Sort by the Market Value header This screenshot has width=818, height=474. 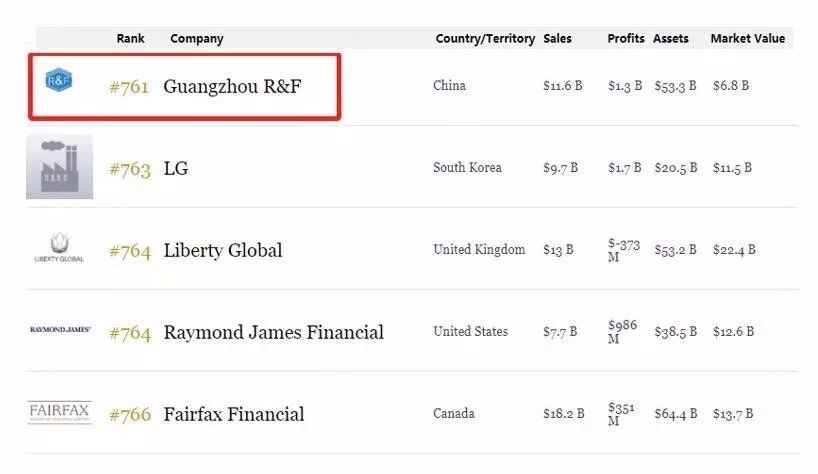747,39
